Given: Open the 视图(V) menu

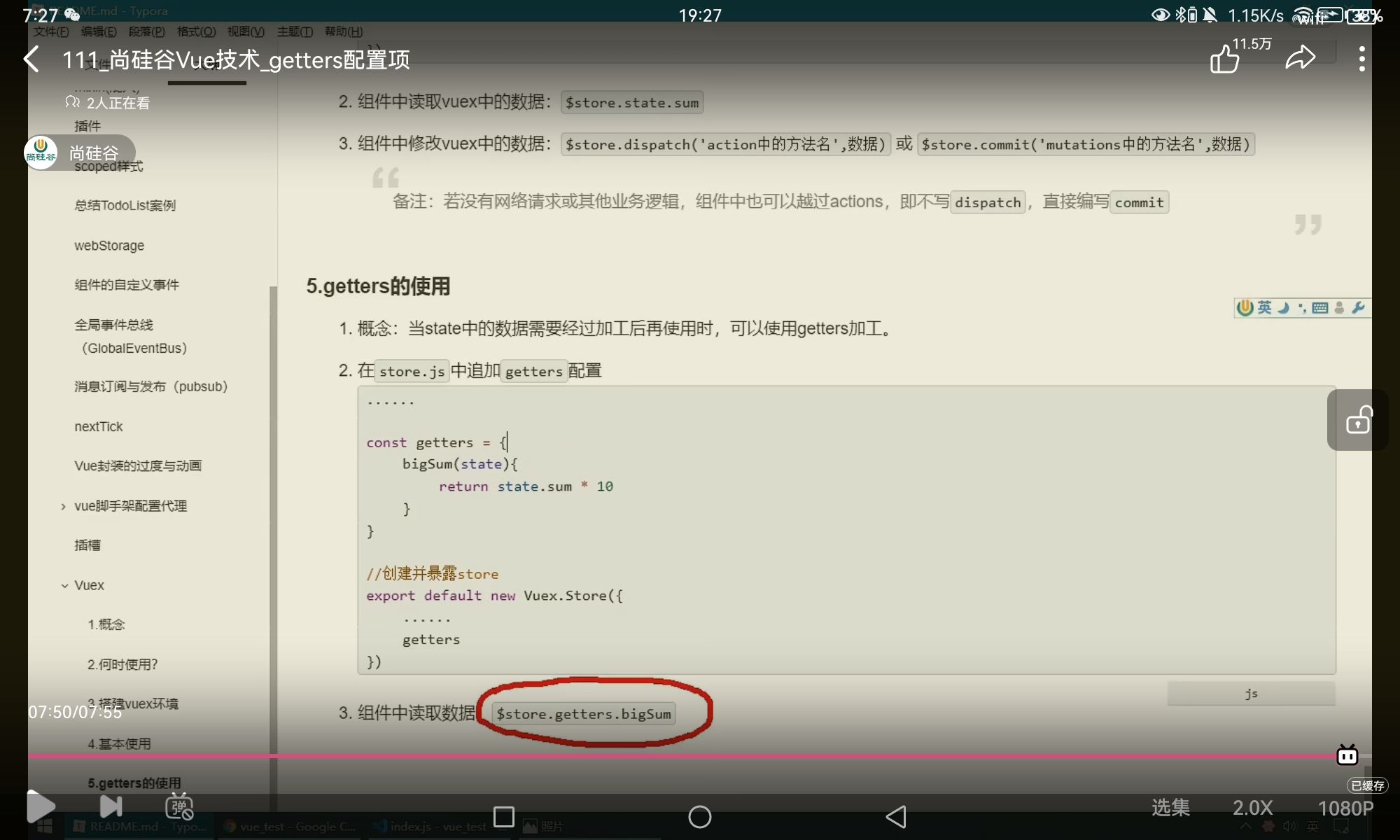Looking at the screenshot, I should [246, 31].
